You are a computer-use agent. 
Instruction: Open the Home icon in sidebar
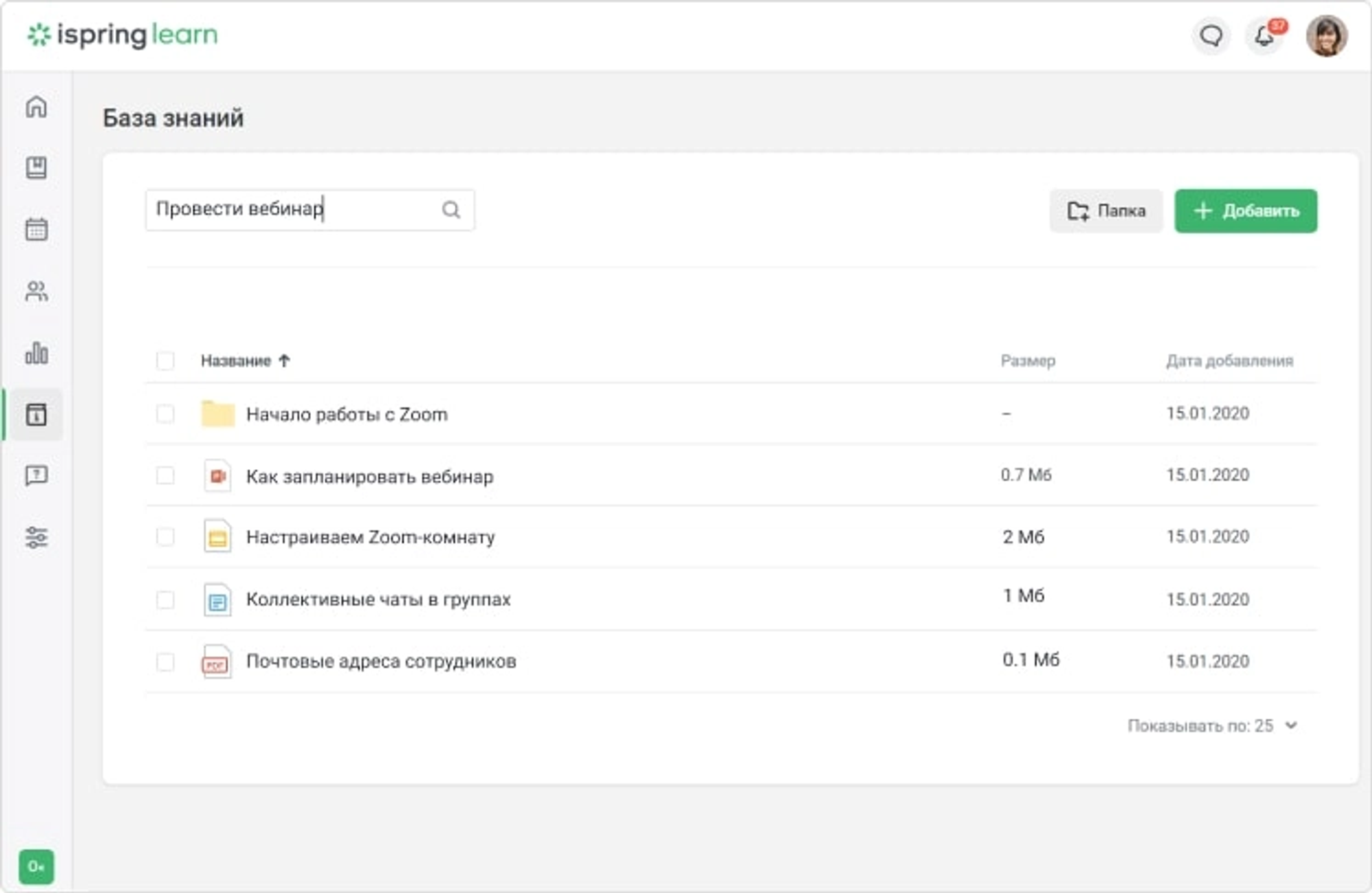[x=36, y=107]
